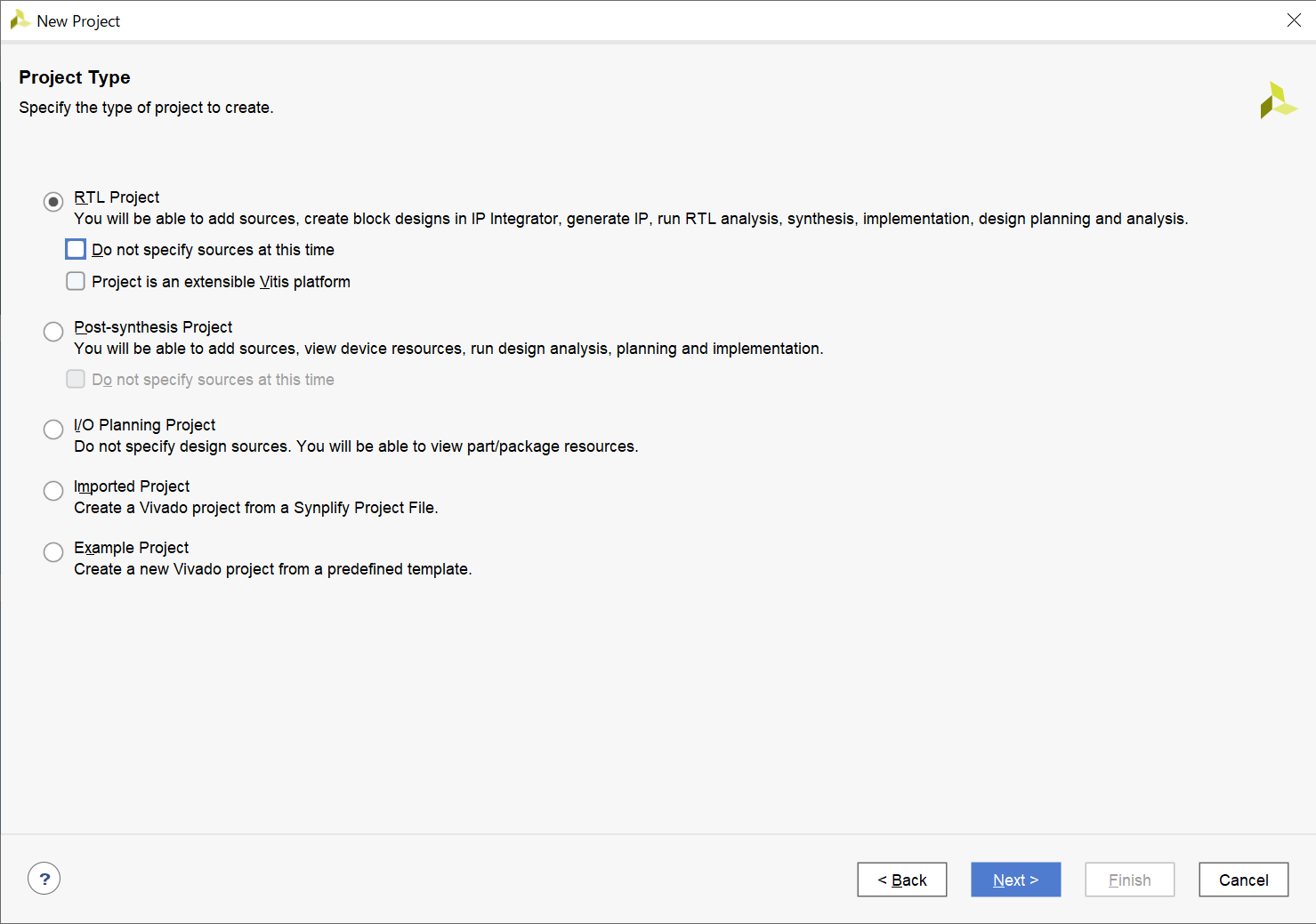Click the Imported Project label text
The height and width of the screenshot is (924, 1316).
(x=132, y=486)
